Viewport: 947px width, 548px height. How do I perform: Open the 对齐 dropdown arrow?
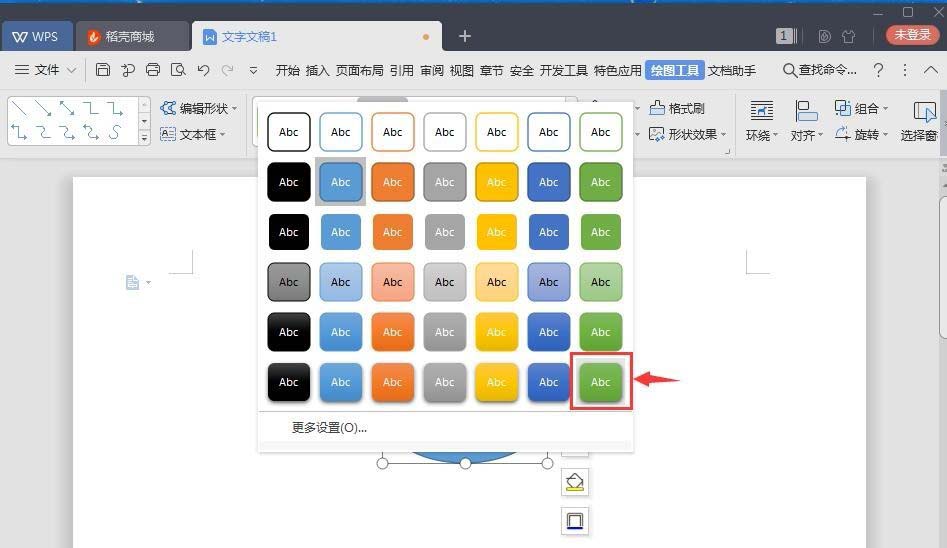(820, 135)
